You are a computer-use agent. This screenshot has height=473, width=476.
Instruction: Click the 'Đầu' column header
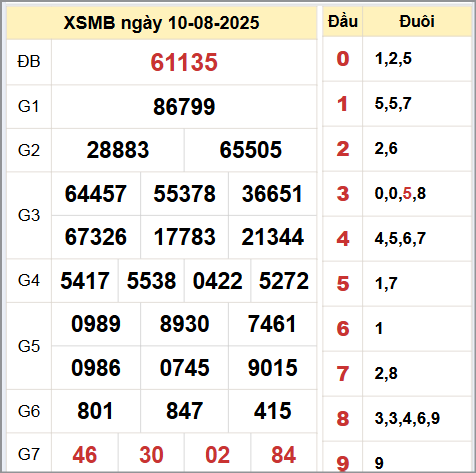tap(343, 22)
